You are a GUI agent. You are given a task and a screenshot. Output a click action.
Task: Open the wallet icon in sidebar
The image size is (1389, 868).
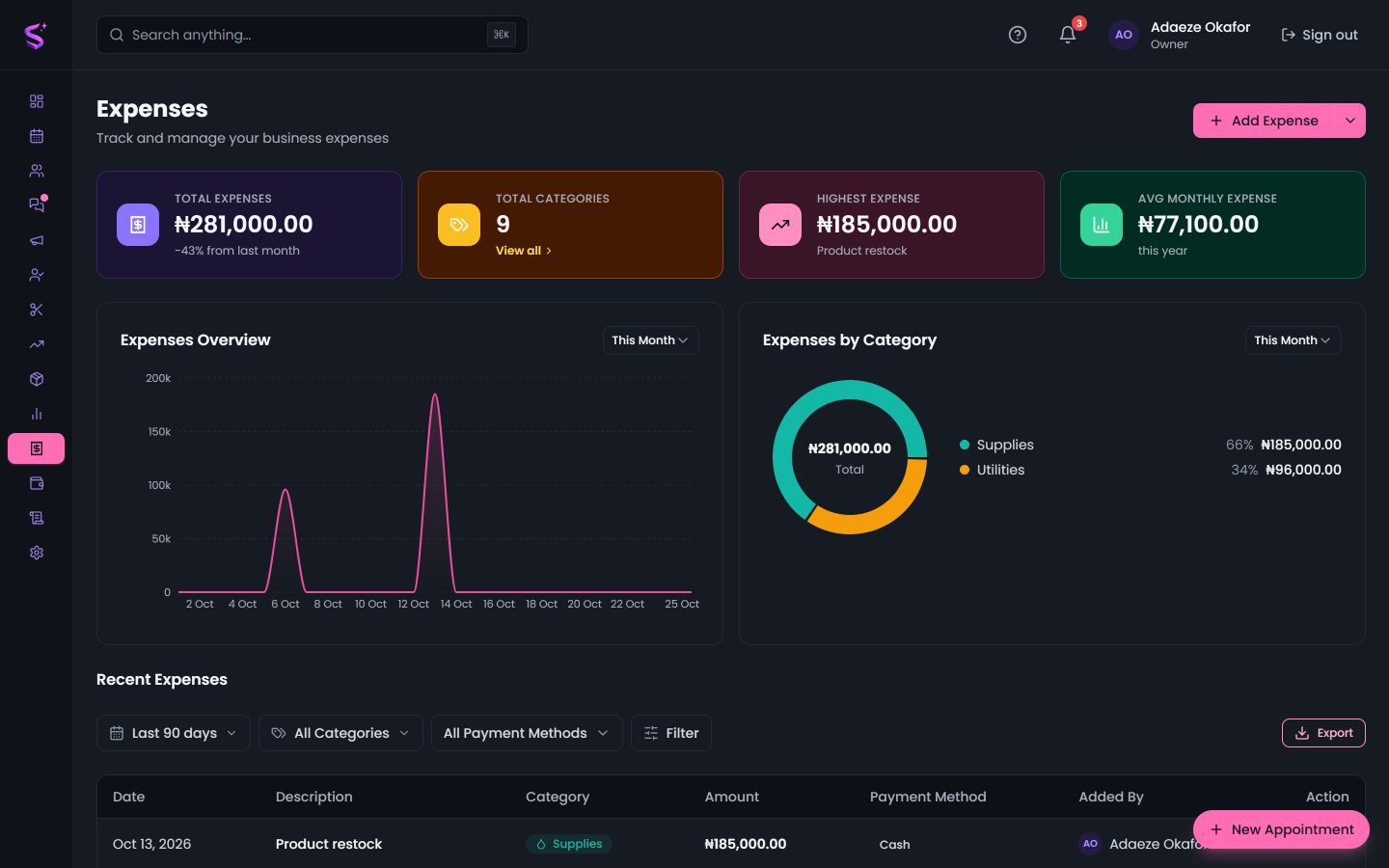click(37, 483)
